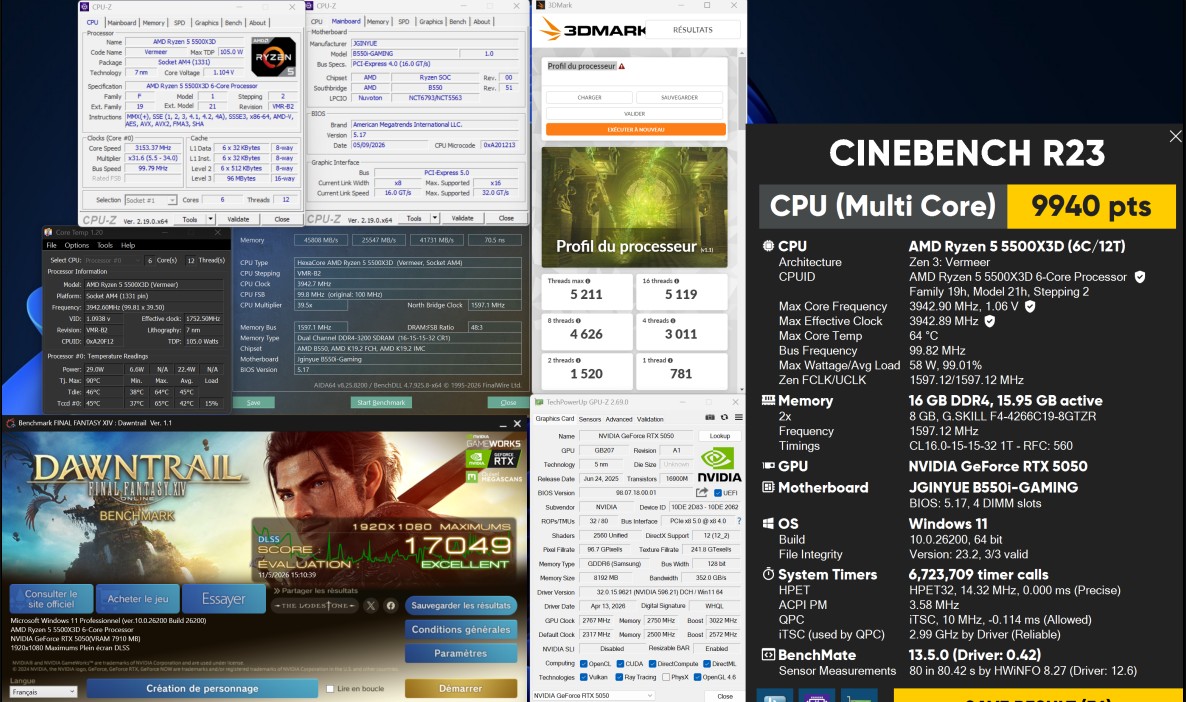Click the BIOS export share icon in GPU-Z
The image size is (1186, 702).
[x=702, y=492]
